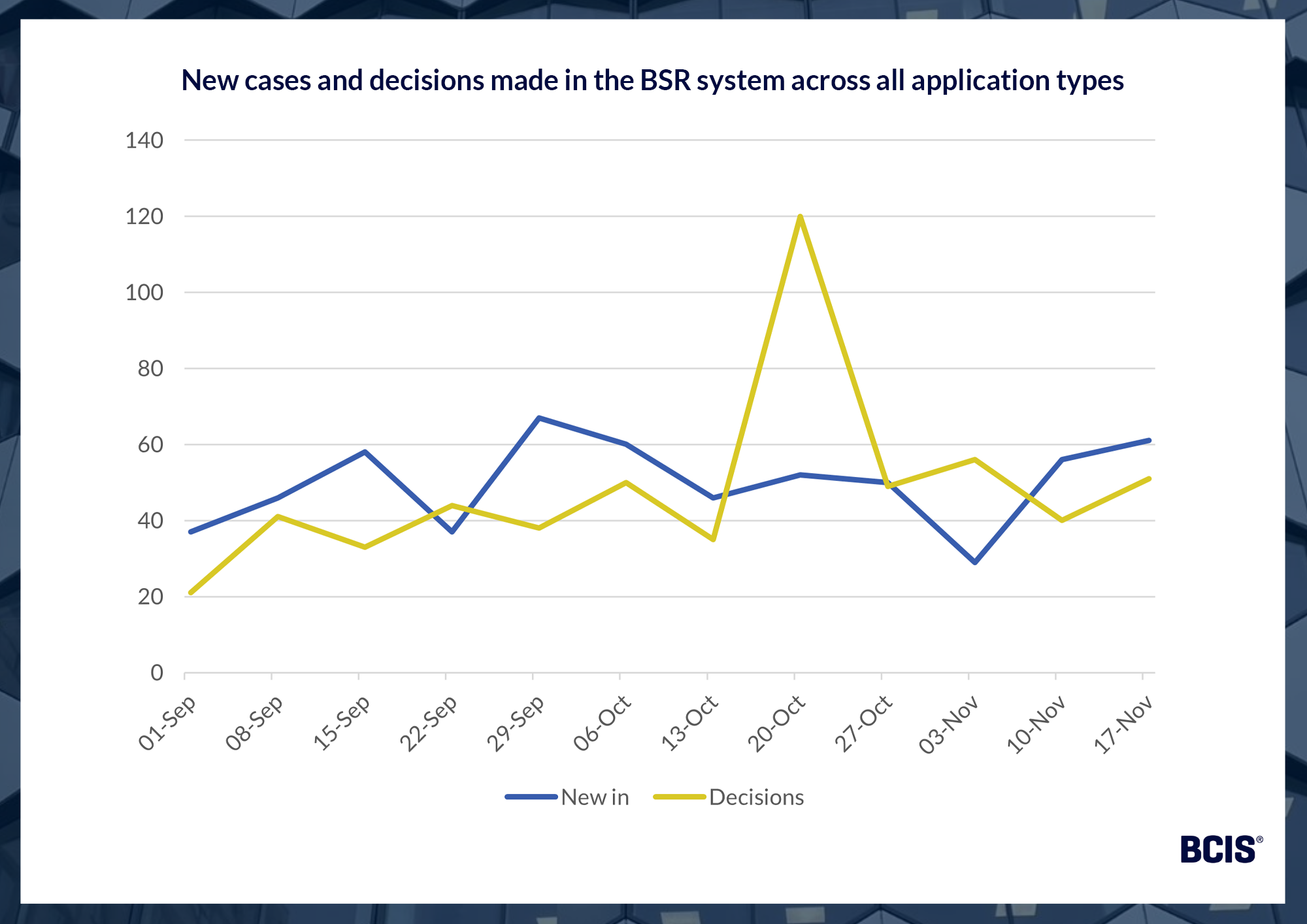Click the 17-Nov axis label
This screenshot has height=924, width=1307.
click(1124, 725)
